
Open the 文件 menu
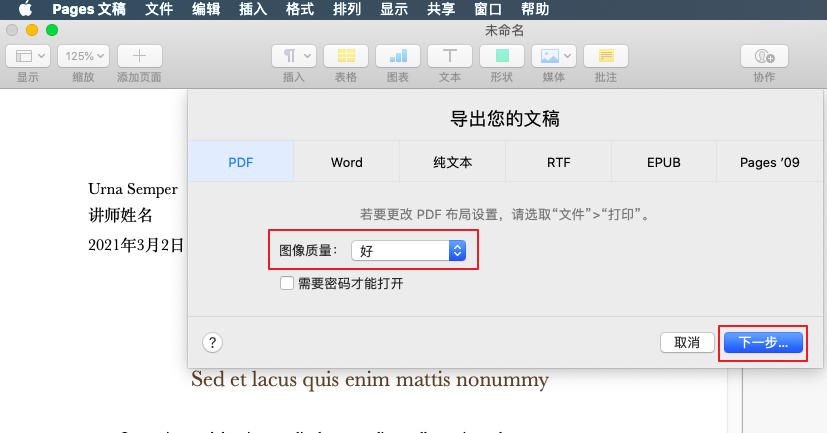tap(159, 9)
